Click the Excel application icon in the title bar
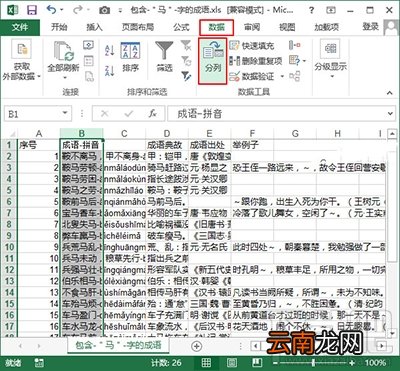 tap(12, 10)
